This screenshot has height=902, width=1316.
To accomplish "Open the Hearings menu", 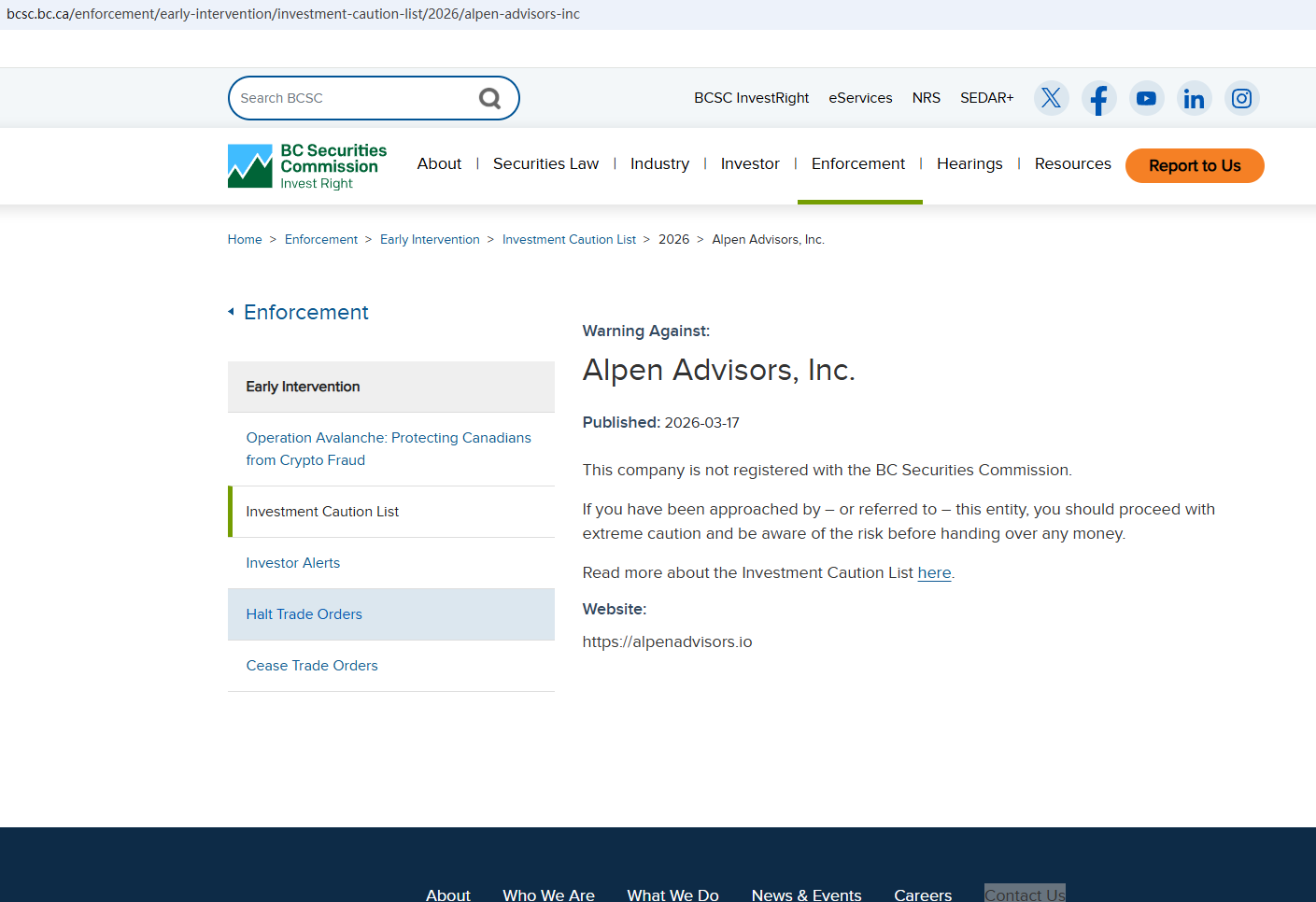I will [x=969, y=163].
